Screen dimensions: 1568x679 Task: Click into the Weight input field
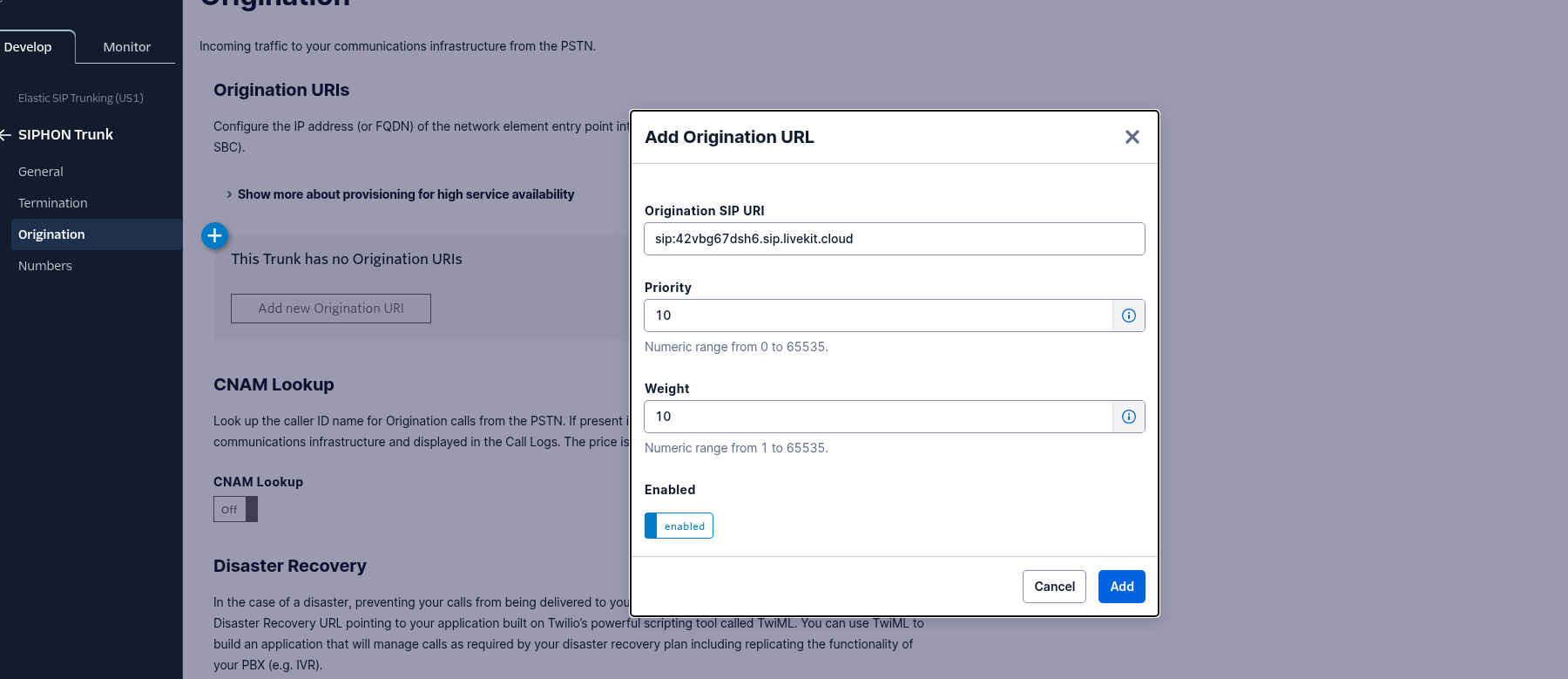878,417
